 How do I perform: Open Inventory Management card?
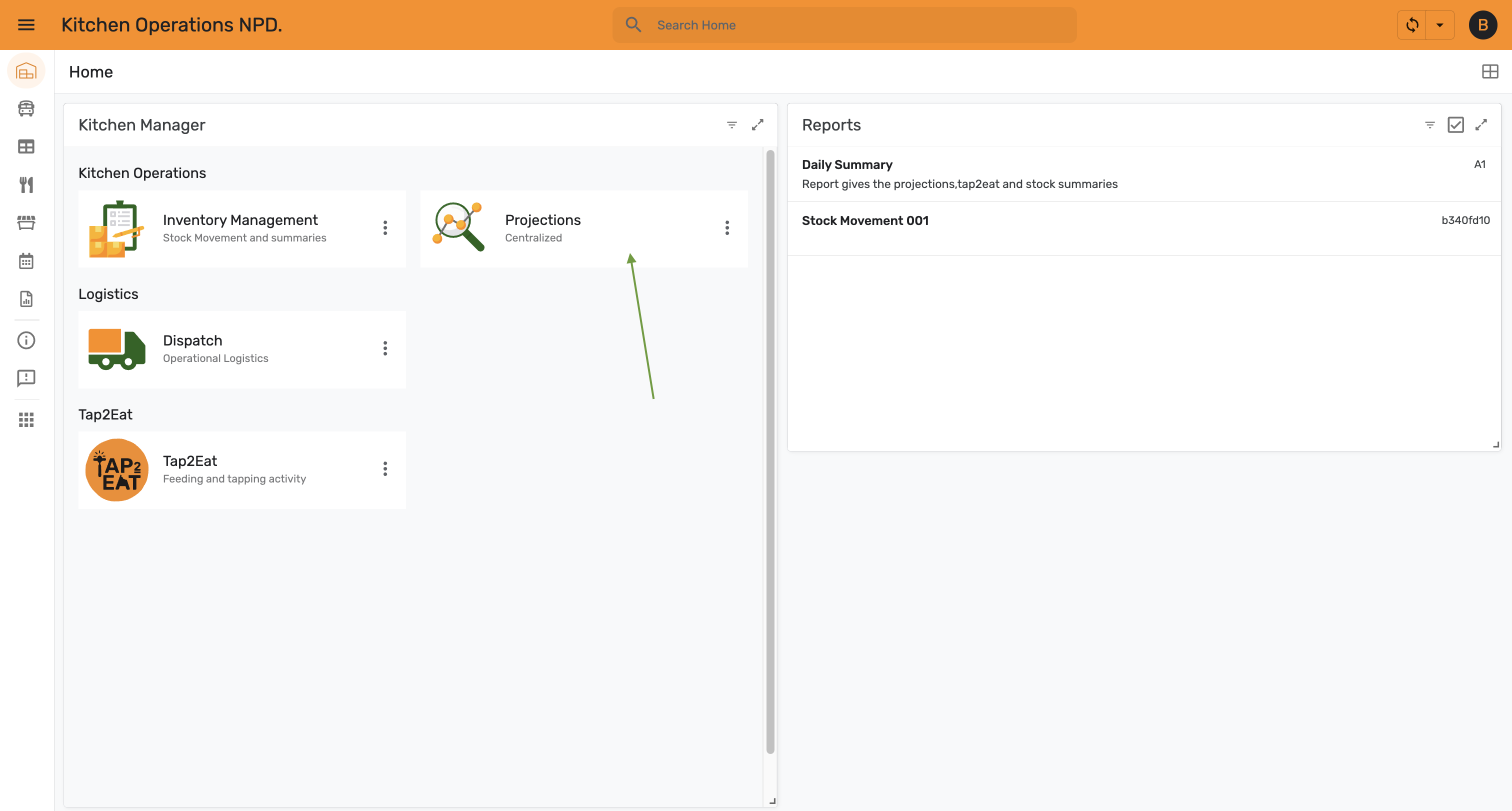242,229
